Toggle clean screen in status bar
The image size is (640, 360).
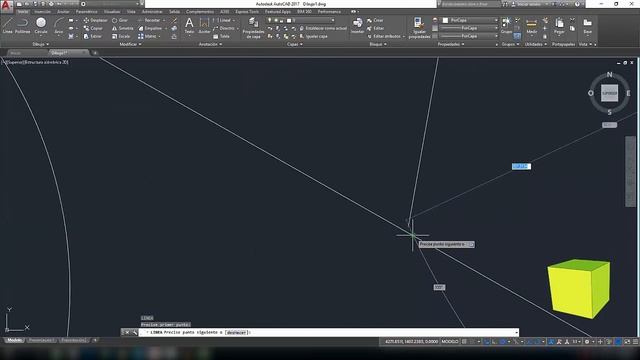(x=627, y=342)
